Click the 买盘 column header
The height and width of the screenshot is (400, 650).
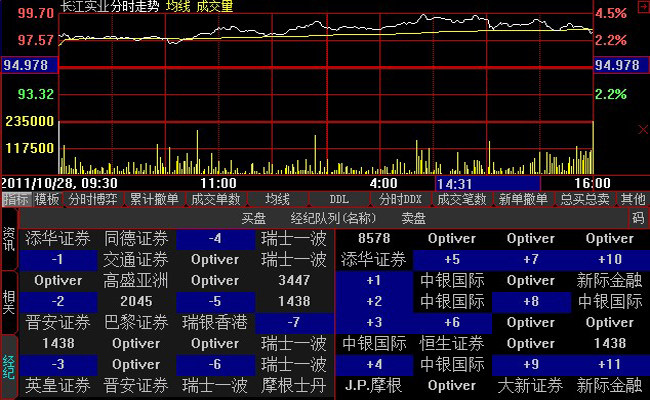click(x=254, y=218)
